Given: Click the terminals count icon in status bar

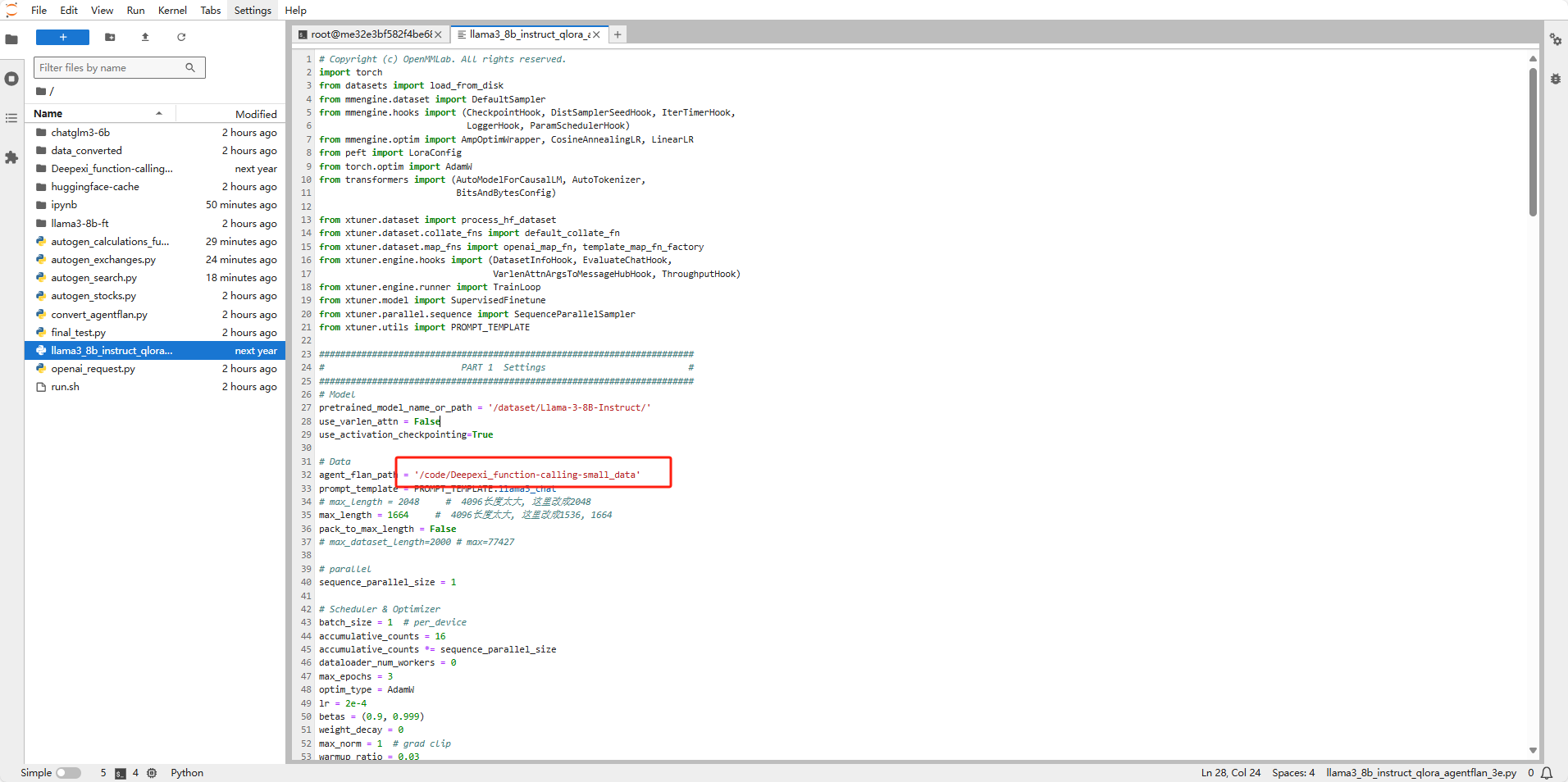Looking at the screenshot, I should coord(121,773).
